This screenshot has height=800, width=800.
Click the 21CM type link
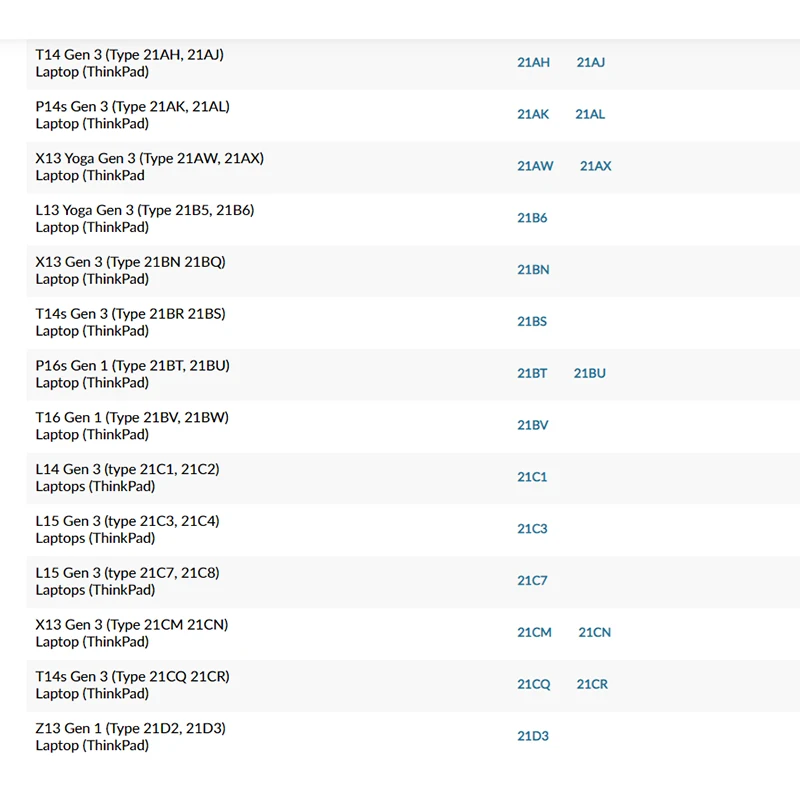coord(534,632)
